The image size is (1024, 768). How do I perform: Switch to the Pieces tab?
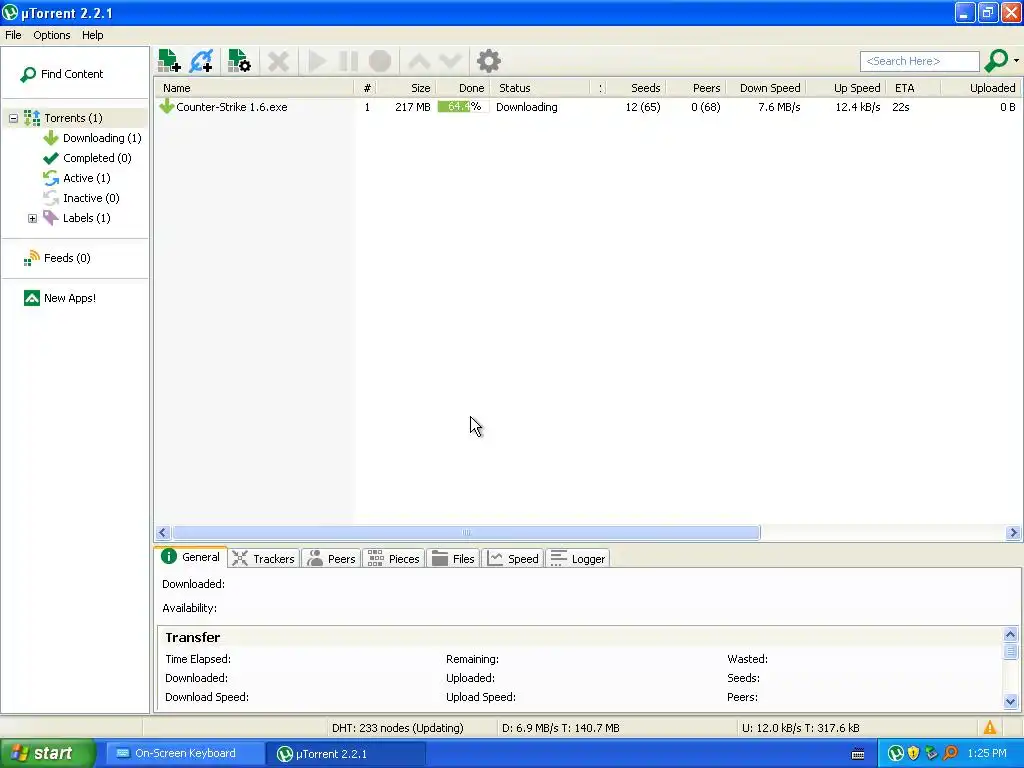coord(394,559)
